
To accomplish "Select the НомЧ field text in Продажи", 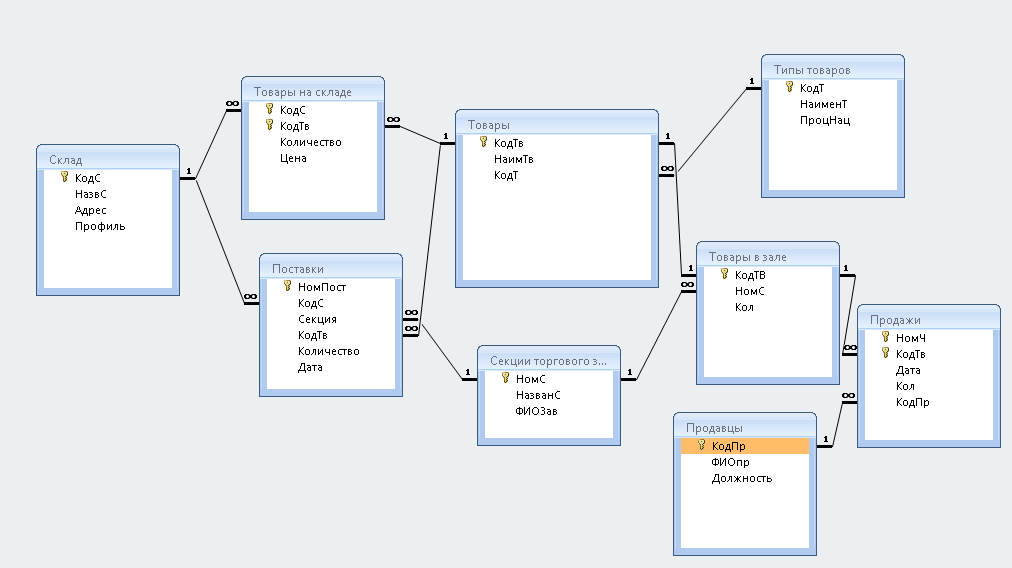I will 911,338.
